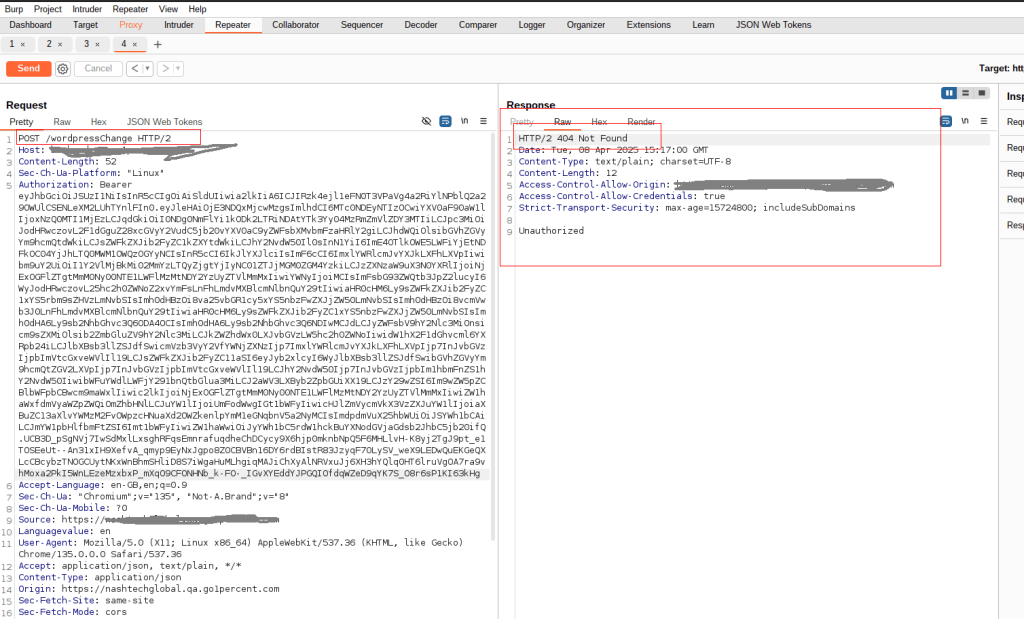Expand the forward history dropdown arrow
Image resolution: width=1024 pixels, height=619 pixels.
pyautogui.click(x=178, y=69)
